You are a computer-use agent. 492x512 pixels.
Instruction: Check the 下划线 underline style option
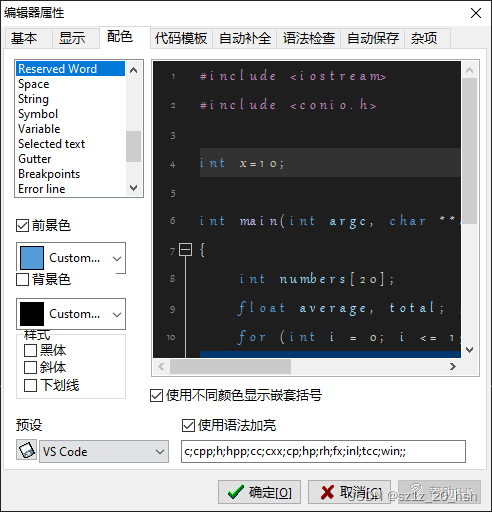(30, 385)
